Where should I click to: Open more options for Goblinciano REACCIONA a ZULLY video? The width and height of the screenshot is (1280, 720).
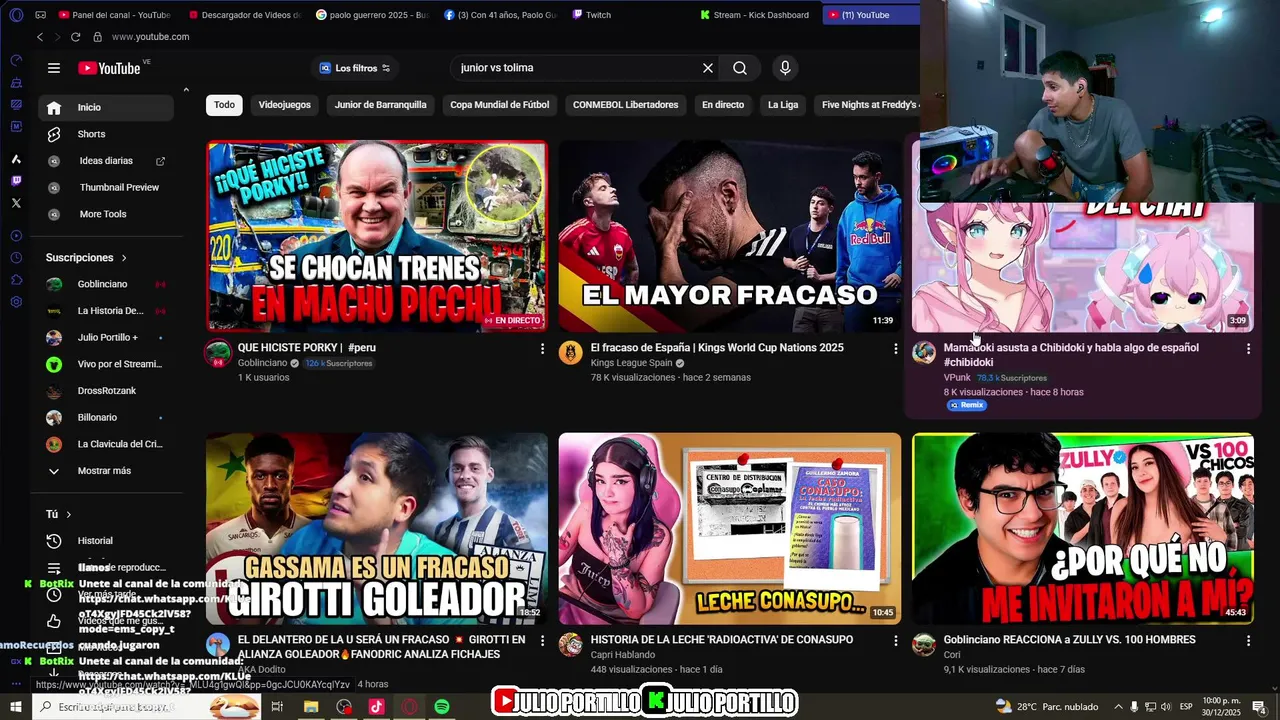point(1248,640)
